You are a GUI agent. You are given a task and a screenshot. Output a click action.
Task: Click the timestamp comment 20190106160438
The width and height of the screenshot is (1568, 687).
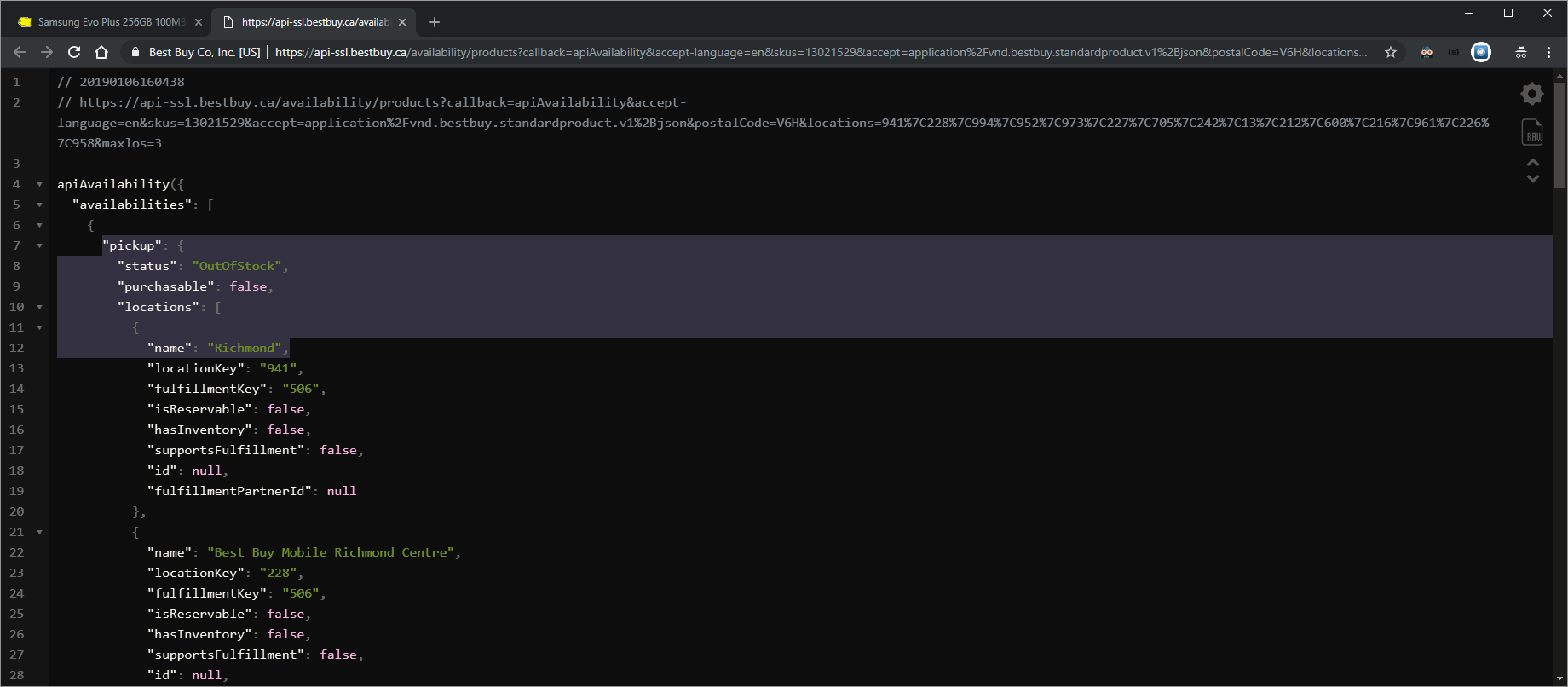pyautogui.click(x=132, y=82)
